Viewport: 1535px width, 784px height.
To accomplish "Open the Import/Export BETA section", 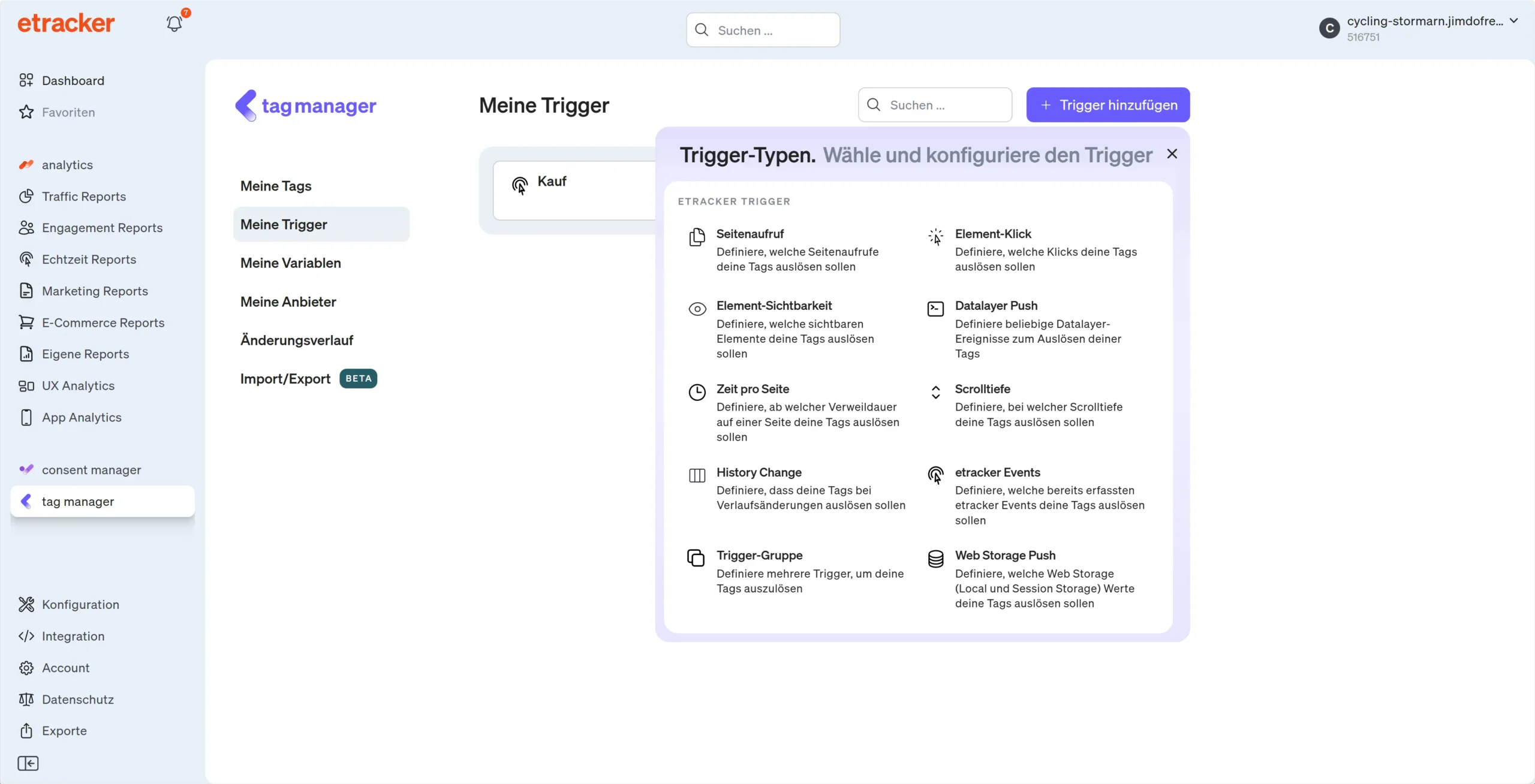I will (286, 378).
